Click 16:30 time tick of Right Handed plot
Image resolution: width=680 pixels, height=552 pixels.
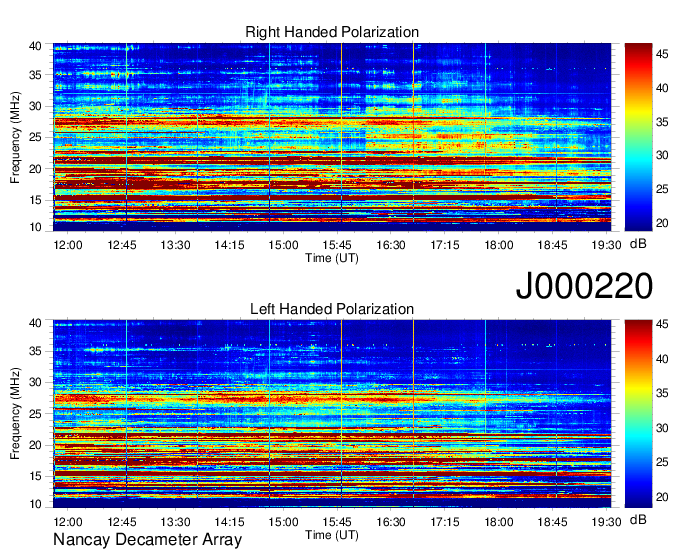pos(391,245)
